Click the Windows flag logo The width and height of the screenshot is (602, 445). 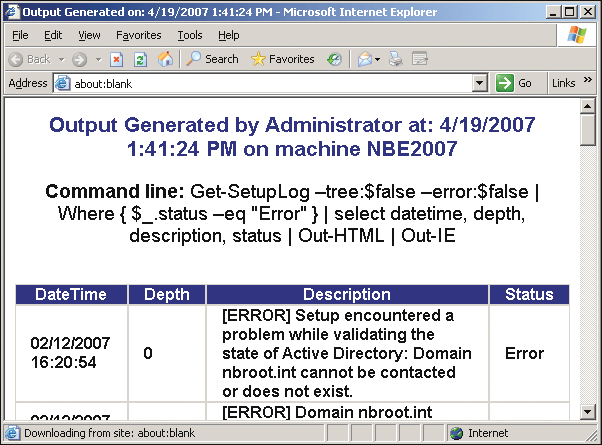coord(577,35)
